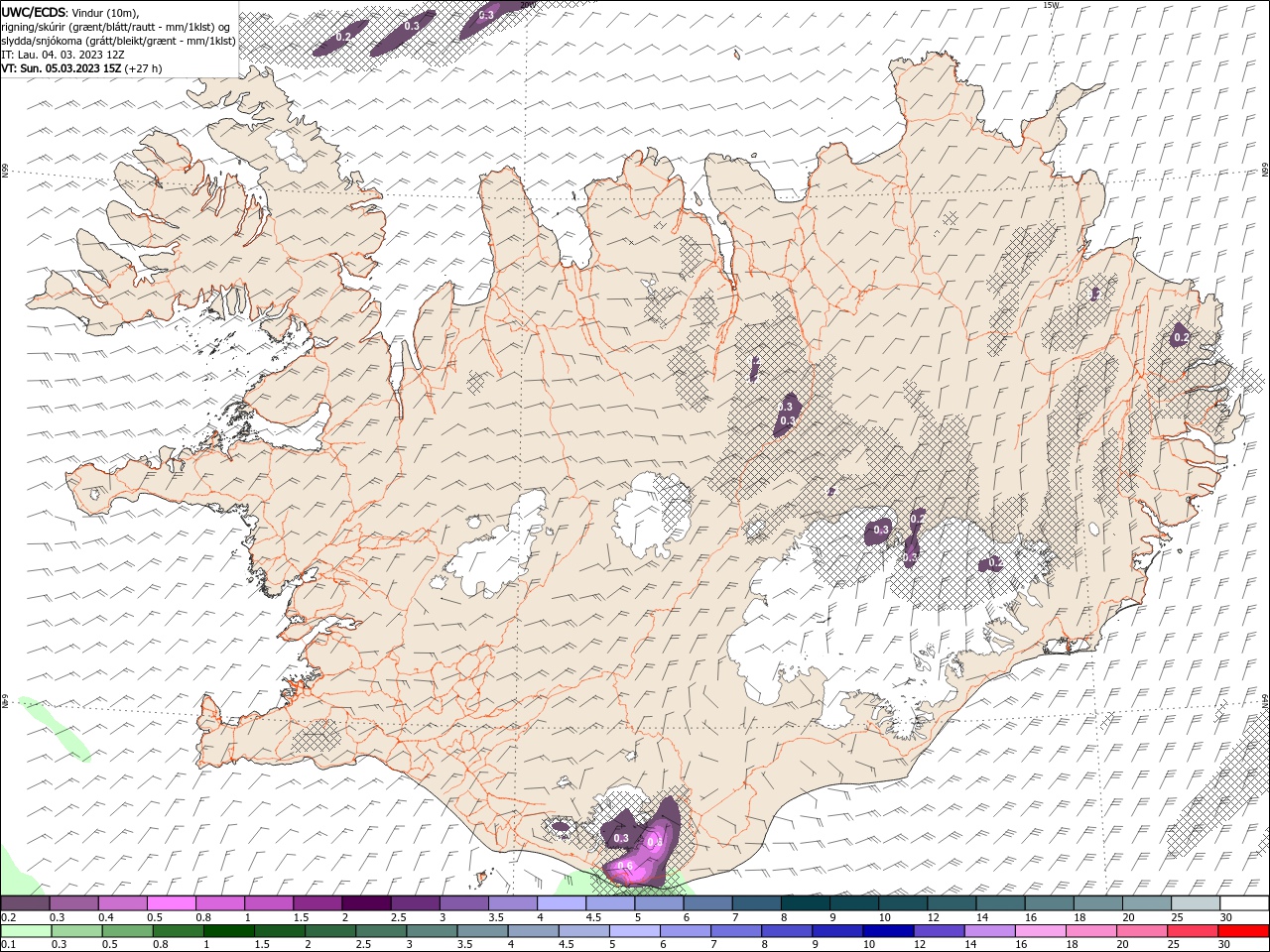Click the UWC/ECDS title in the legend box
The height and width of the screenshot is (952, 1270).
coord(34,11)
